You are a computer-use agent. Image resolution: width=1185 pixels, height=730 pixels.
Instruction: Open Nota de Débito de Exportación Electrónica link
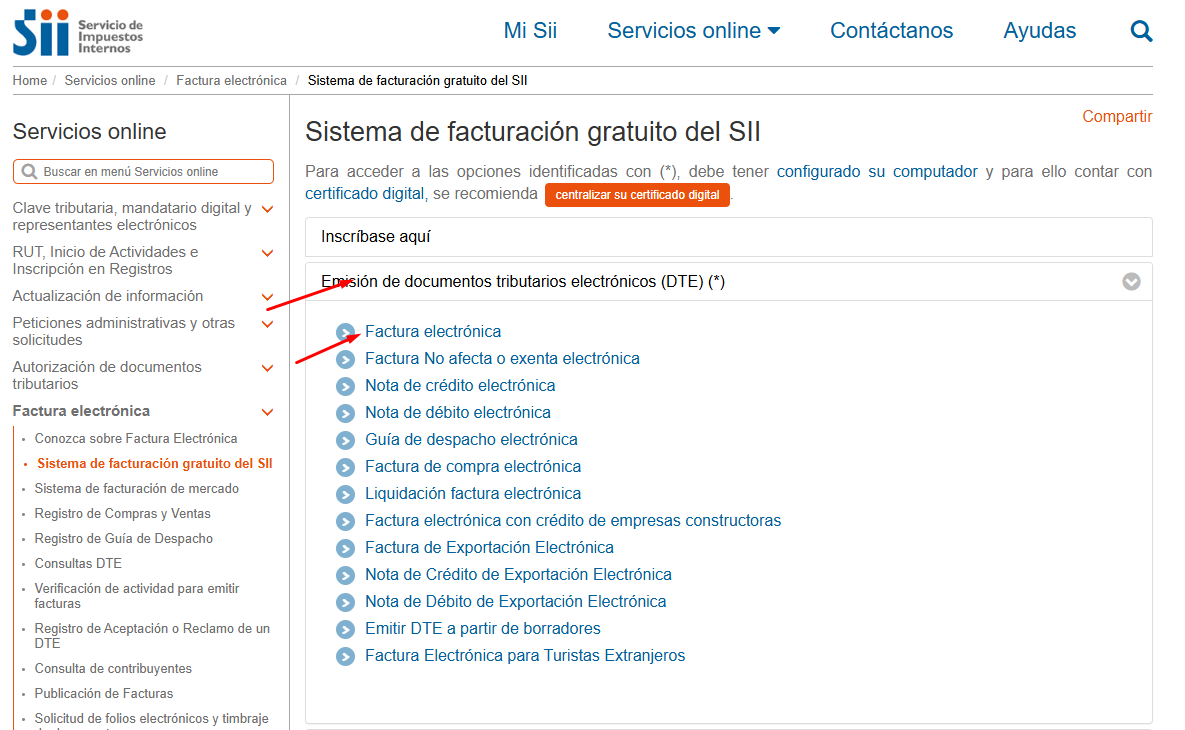pos(515,602)
